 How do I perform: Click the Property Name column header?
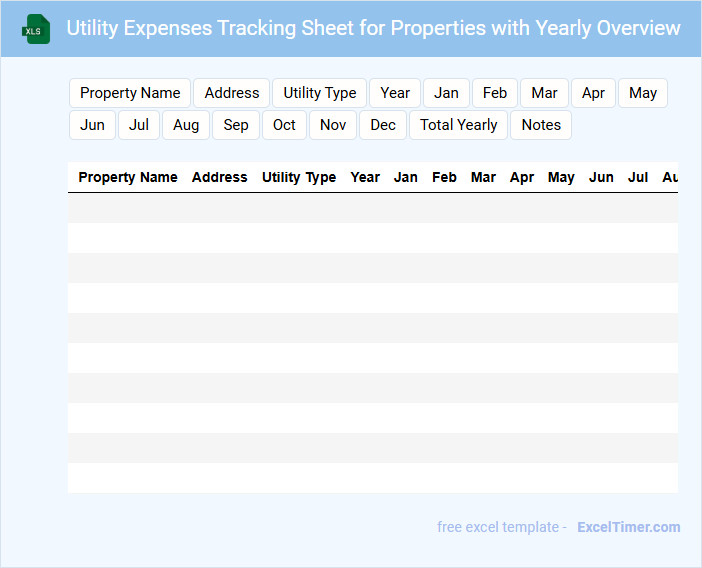coord(128,177)
